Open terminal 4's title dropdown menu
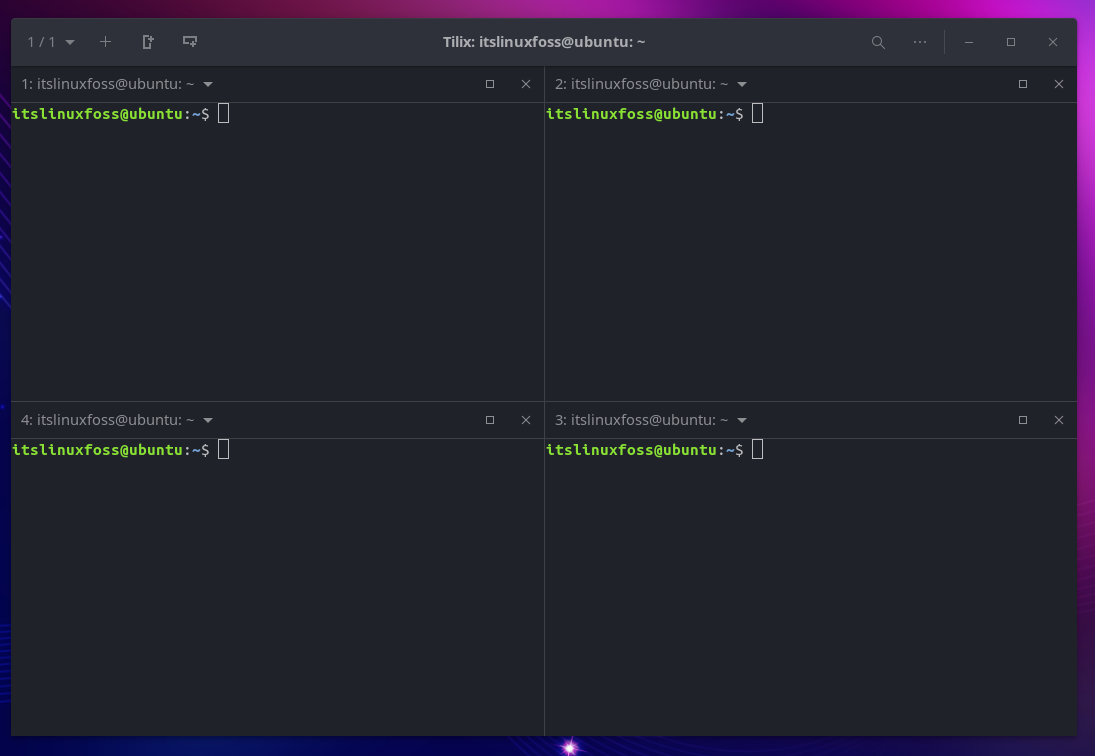The image size is (1095, 756). pos(208,420)
